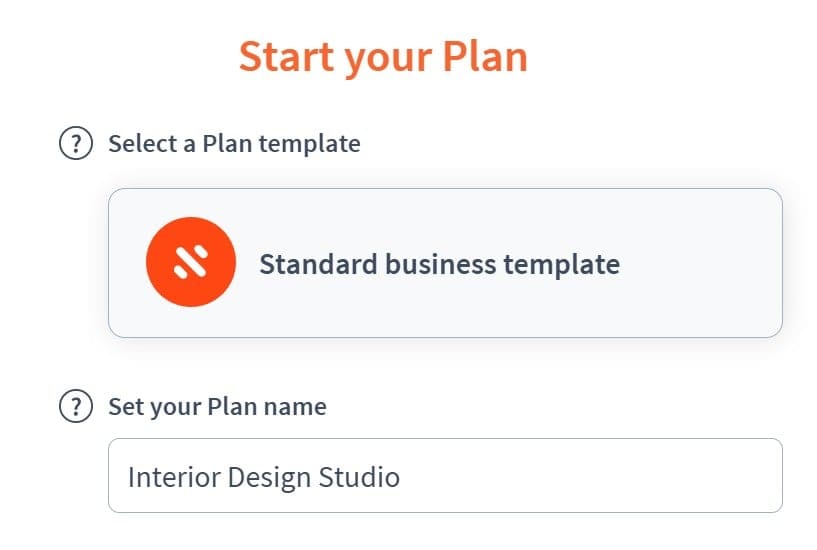The height and width of the screenshot is (550, 817).
Task: Click the word template in the Standard business card
Action: click(562, 265)
